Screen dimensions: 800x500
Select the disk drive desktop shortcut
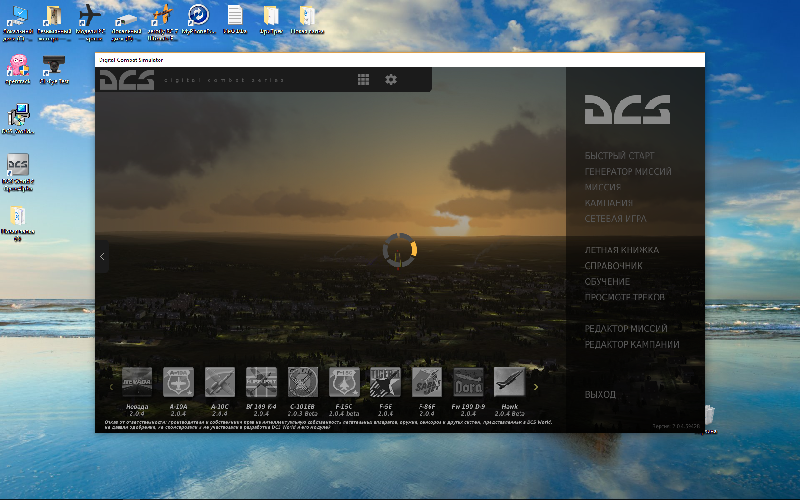click(x=126, y=21)
